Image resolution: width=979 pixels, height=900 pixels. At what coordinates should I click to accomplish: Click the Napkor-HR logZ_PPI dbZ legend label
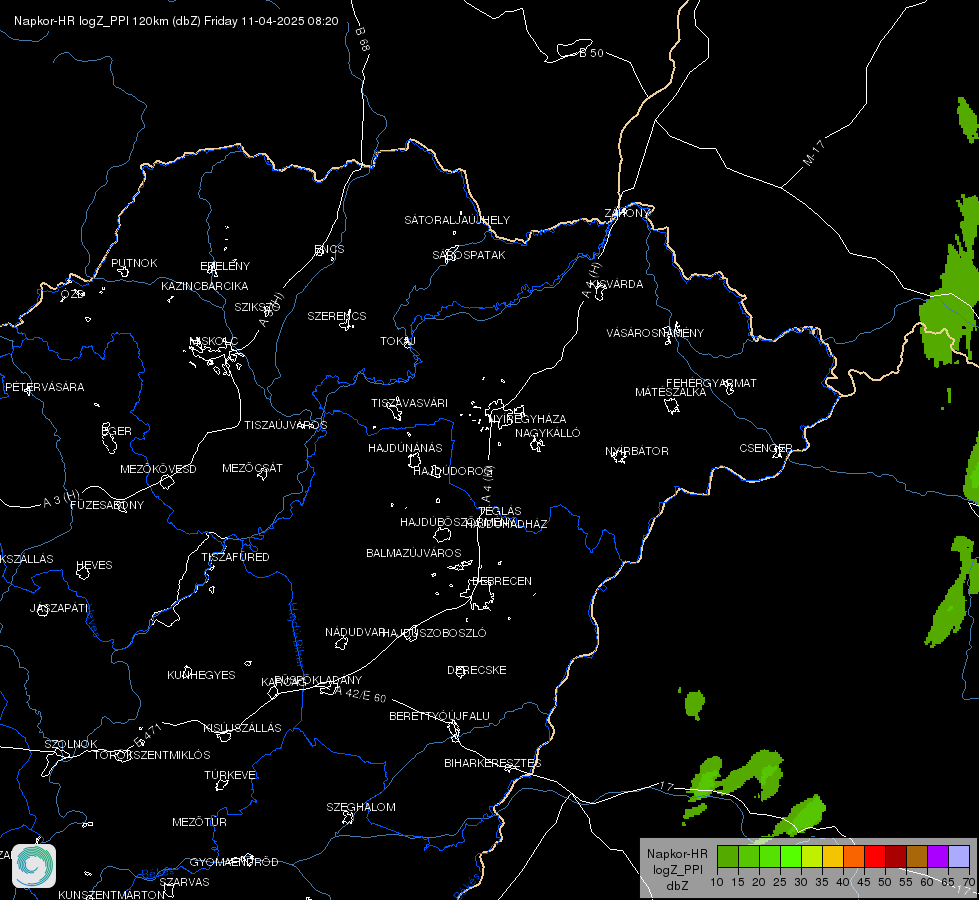coord(677,869)
